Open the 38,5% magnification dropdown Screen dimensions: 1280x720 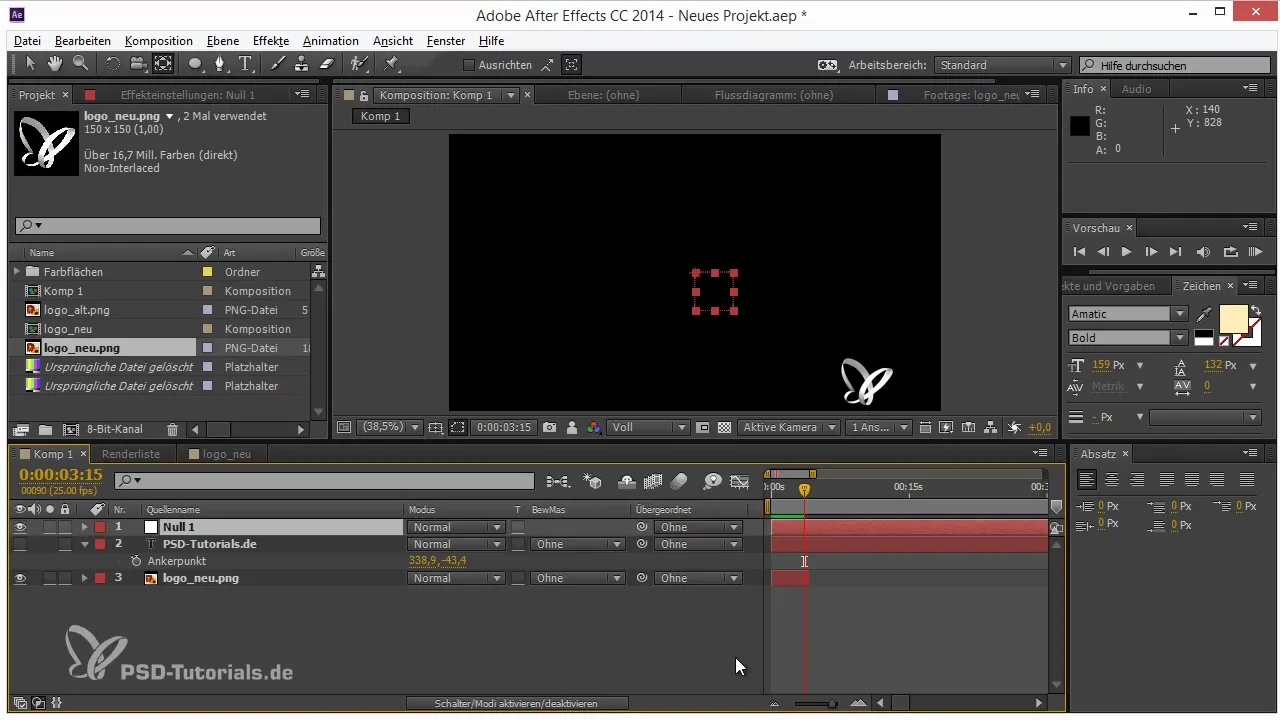click(388, 427)
